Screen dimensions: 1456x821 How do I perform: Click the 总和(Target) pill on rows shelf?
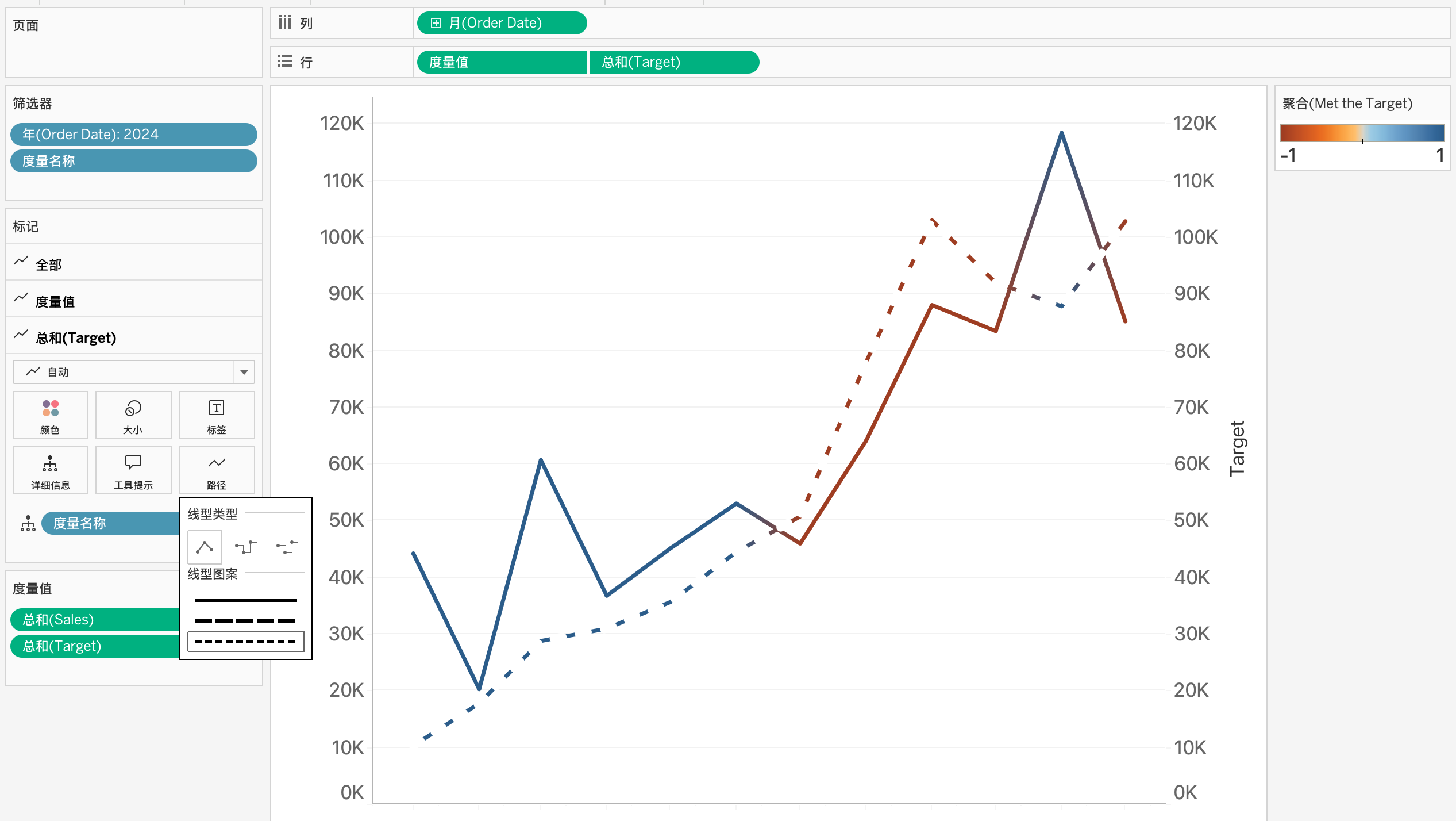673,62
